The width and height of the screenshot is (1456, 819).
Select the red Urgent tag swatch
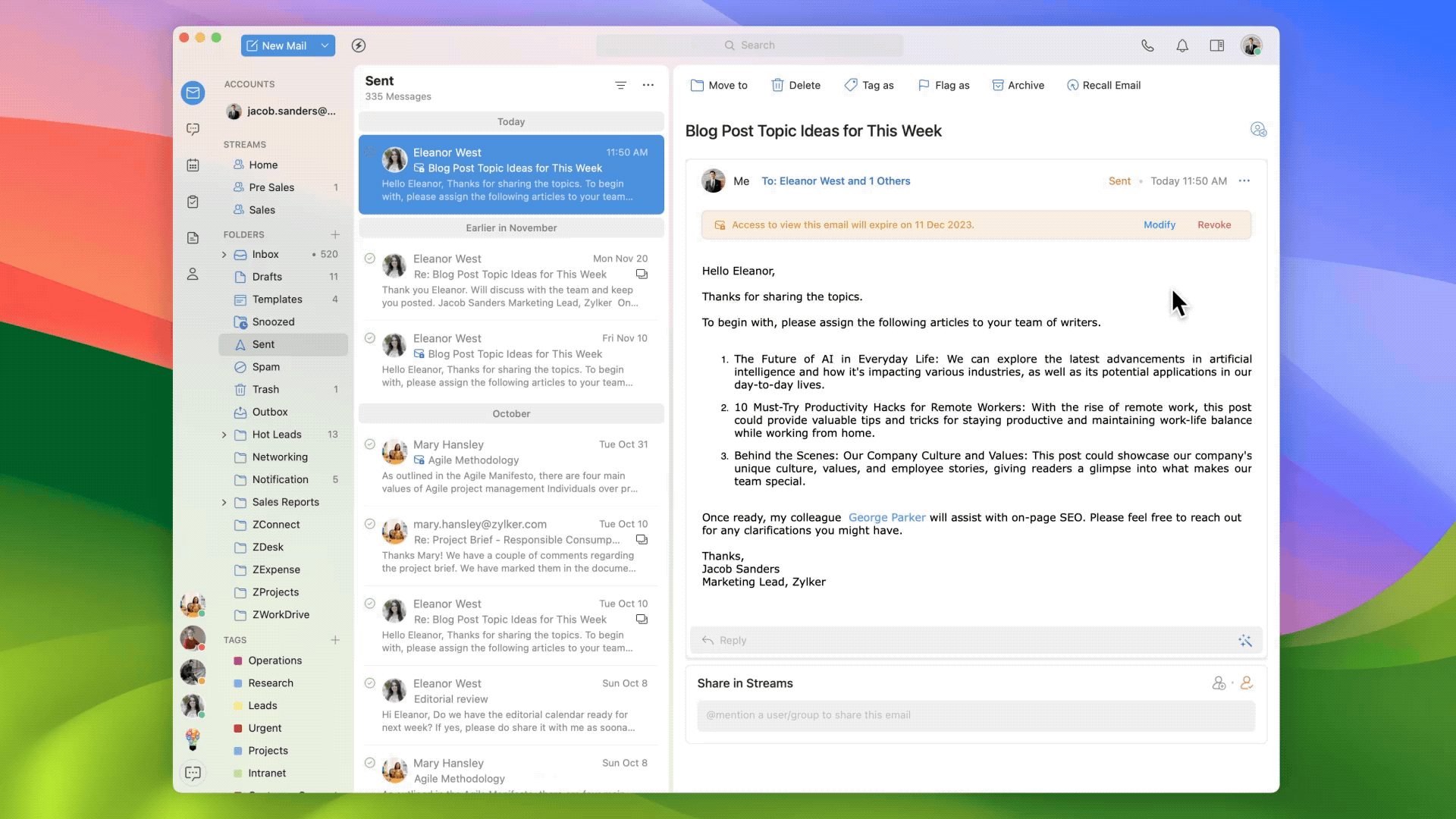(x=238, y=728)
